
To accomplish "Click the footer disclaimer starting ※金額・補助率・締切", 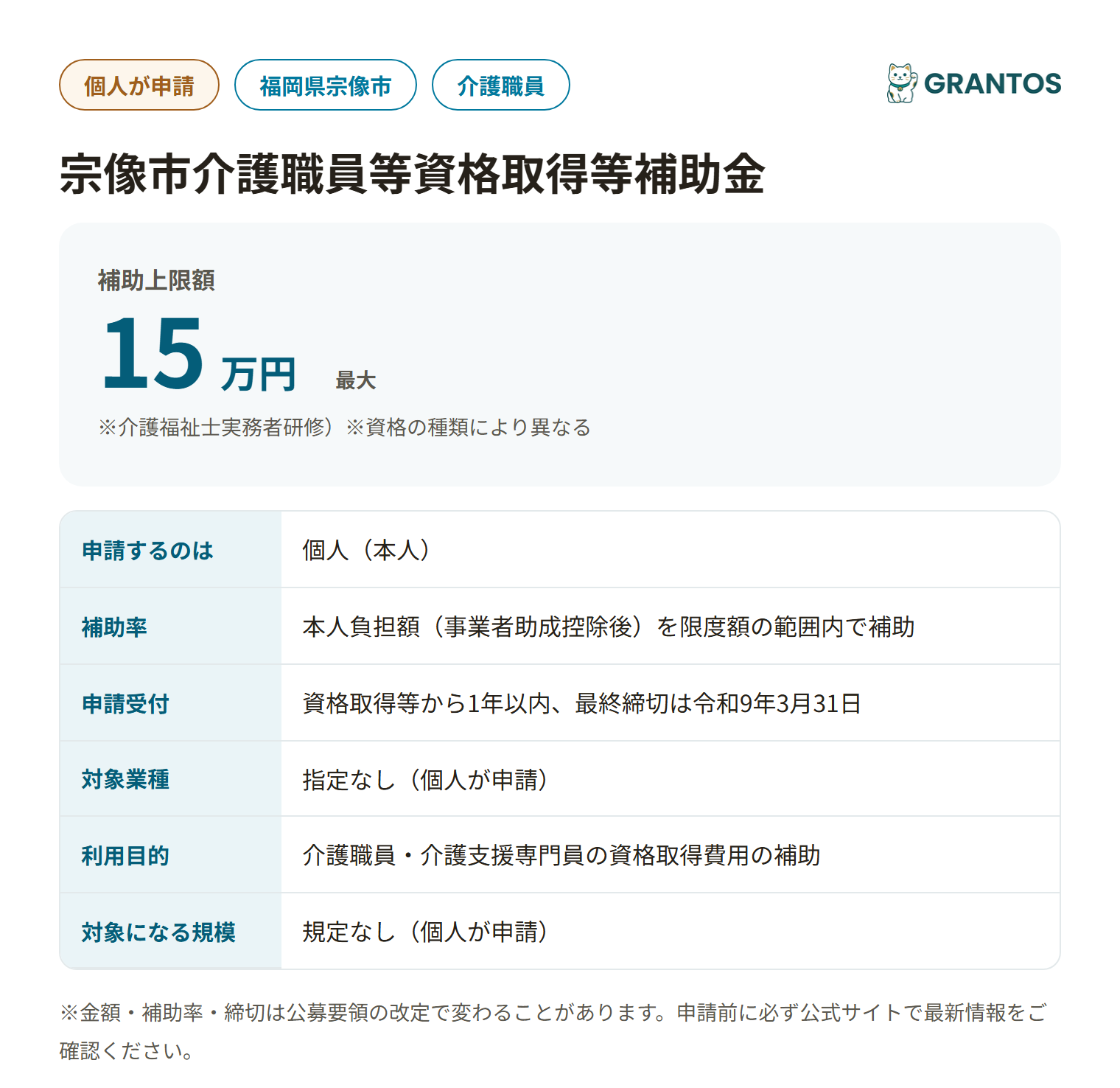I will click(x=553, y=1031).
